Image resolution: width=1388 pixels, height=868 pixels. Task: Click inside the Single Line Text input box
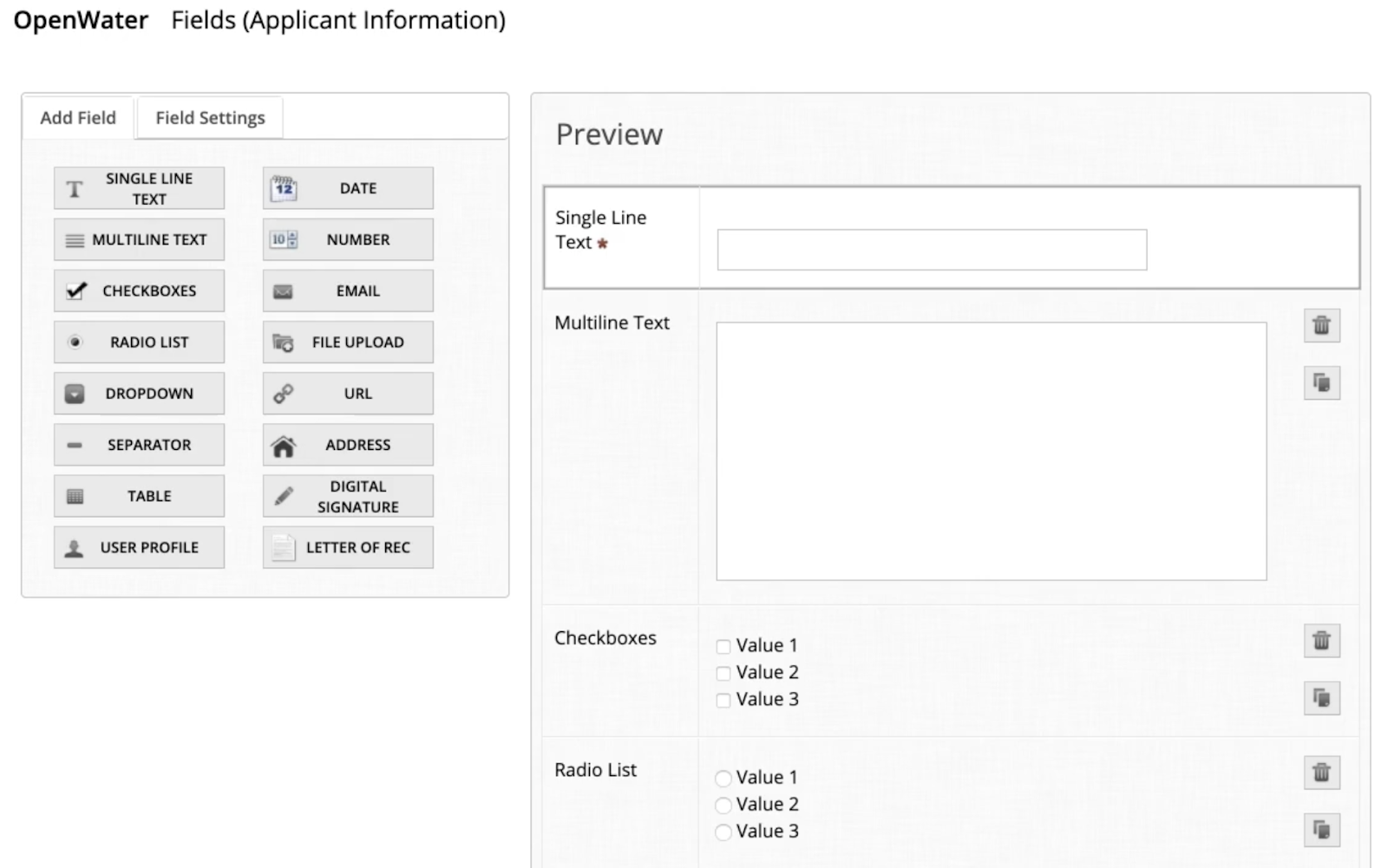(x=930, y=250)
